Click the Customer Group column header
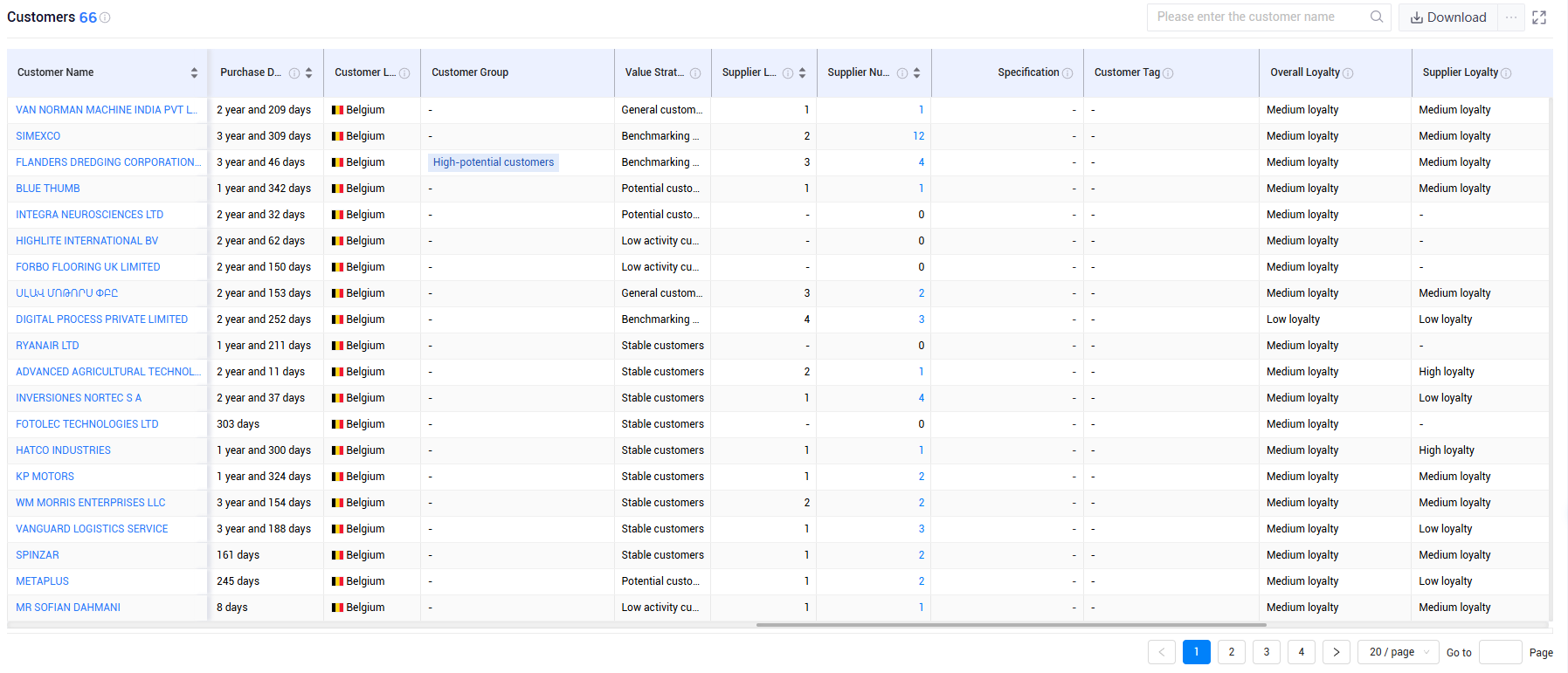The height and width of the screenshot is (673, 1568). tap(470, 73)
